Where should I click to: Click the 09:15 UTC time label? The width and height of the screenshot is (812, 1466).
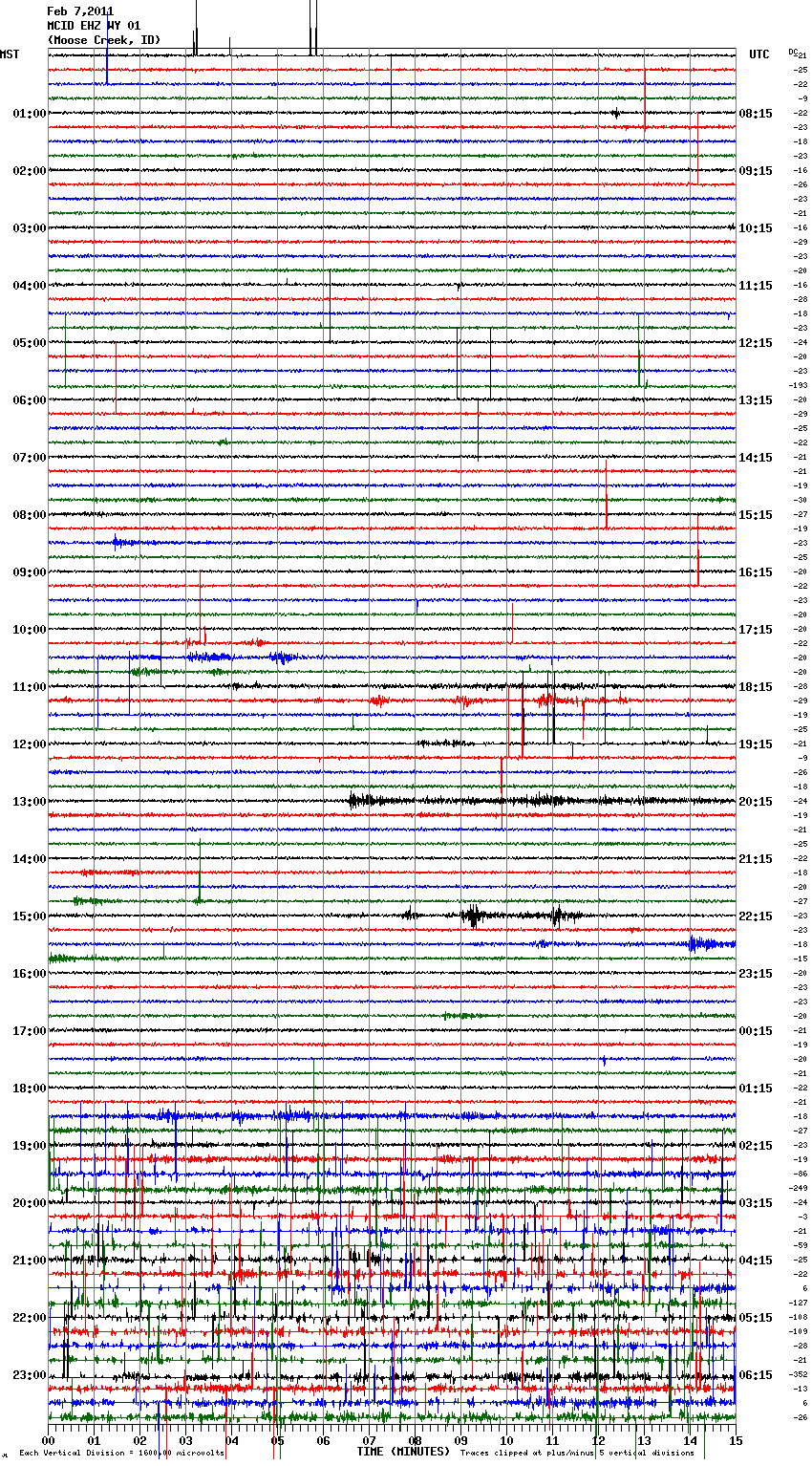pyautogui.click(x=756, y=171)
